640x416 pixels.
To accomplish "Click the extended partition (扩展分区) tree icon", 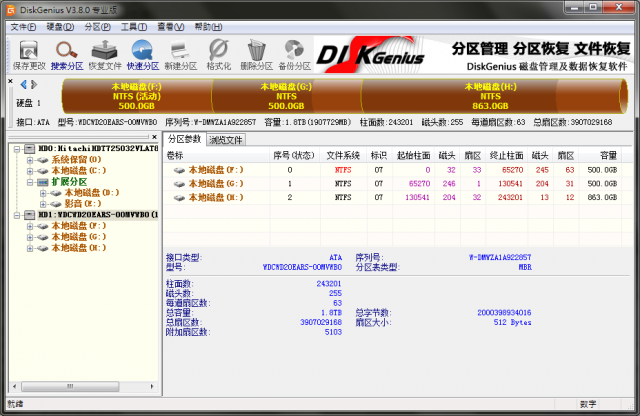I will (x=43, y=182).
